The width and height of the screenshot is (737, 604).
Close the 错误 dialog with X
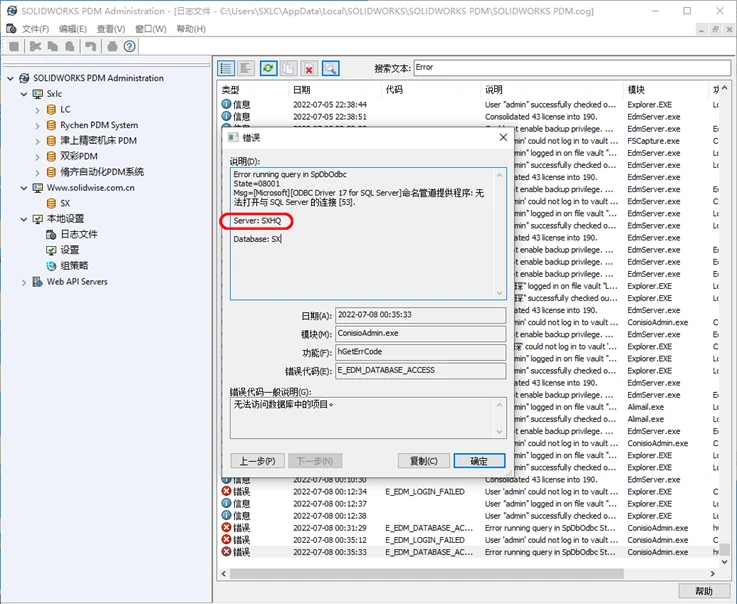click(x=503, y=137)
